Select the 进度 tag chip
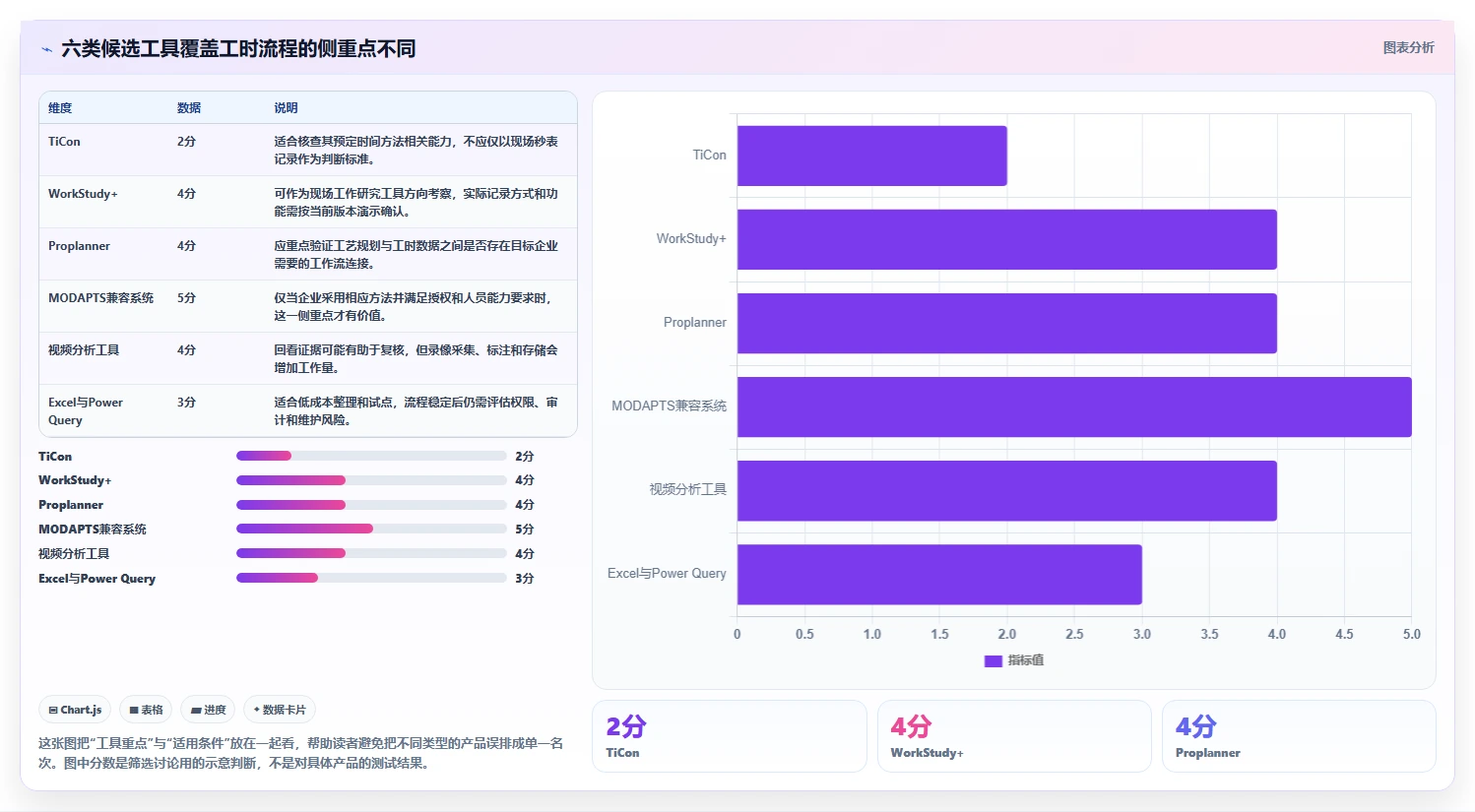1475x812 pixels. 208,710
